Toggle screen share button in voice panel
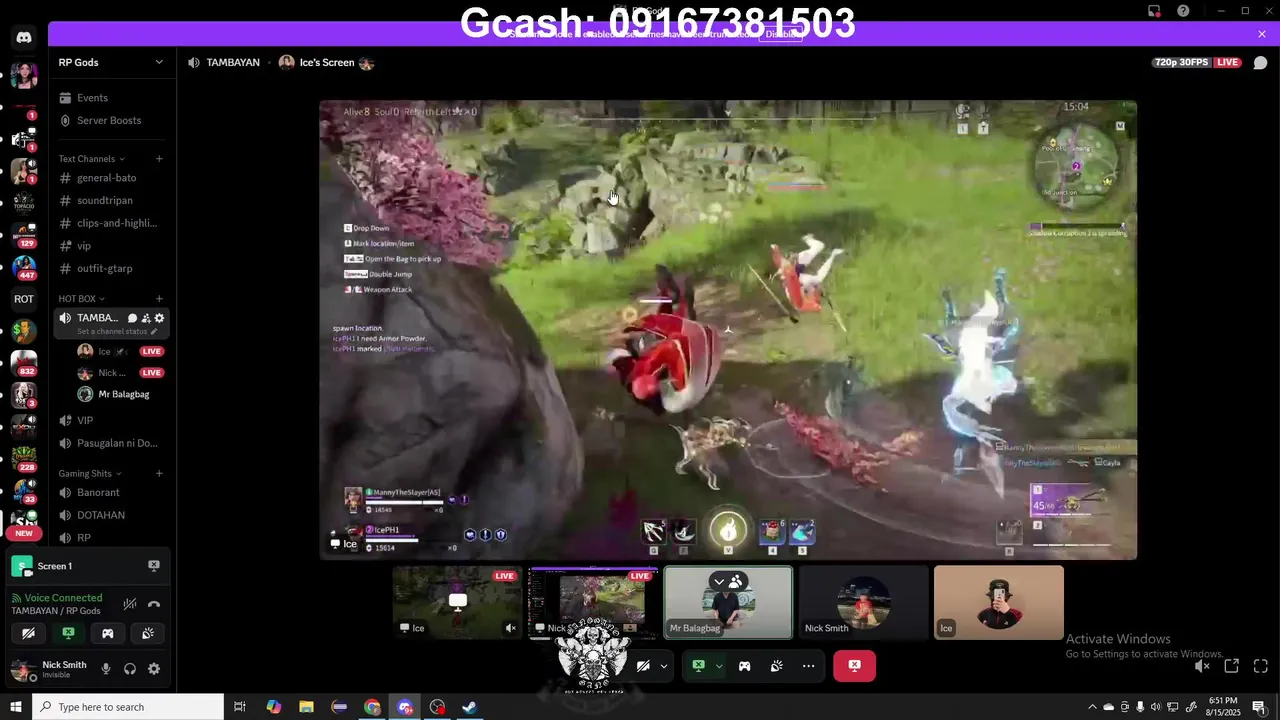The width and height of the screenshot is (1280, 720). (68, 633)
